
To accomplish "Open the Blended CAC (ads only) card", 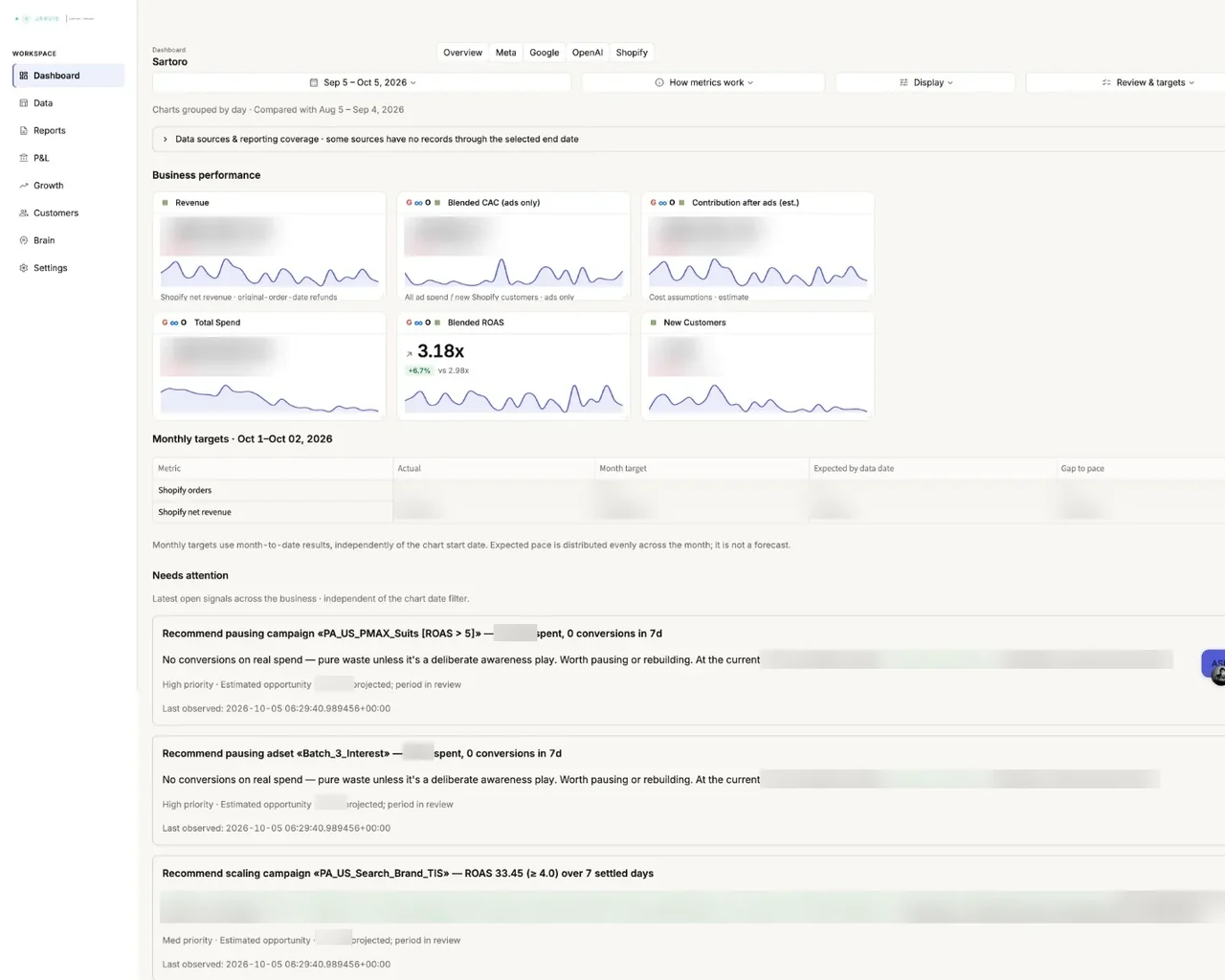I will (513, 246).
